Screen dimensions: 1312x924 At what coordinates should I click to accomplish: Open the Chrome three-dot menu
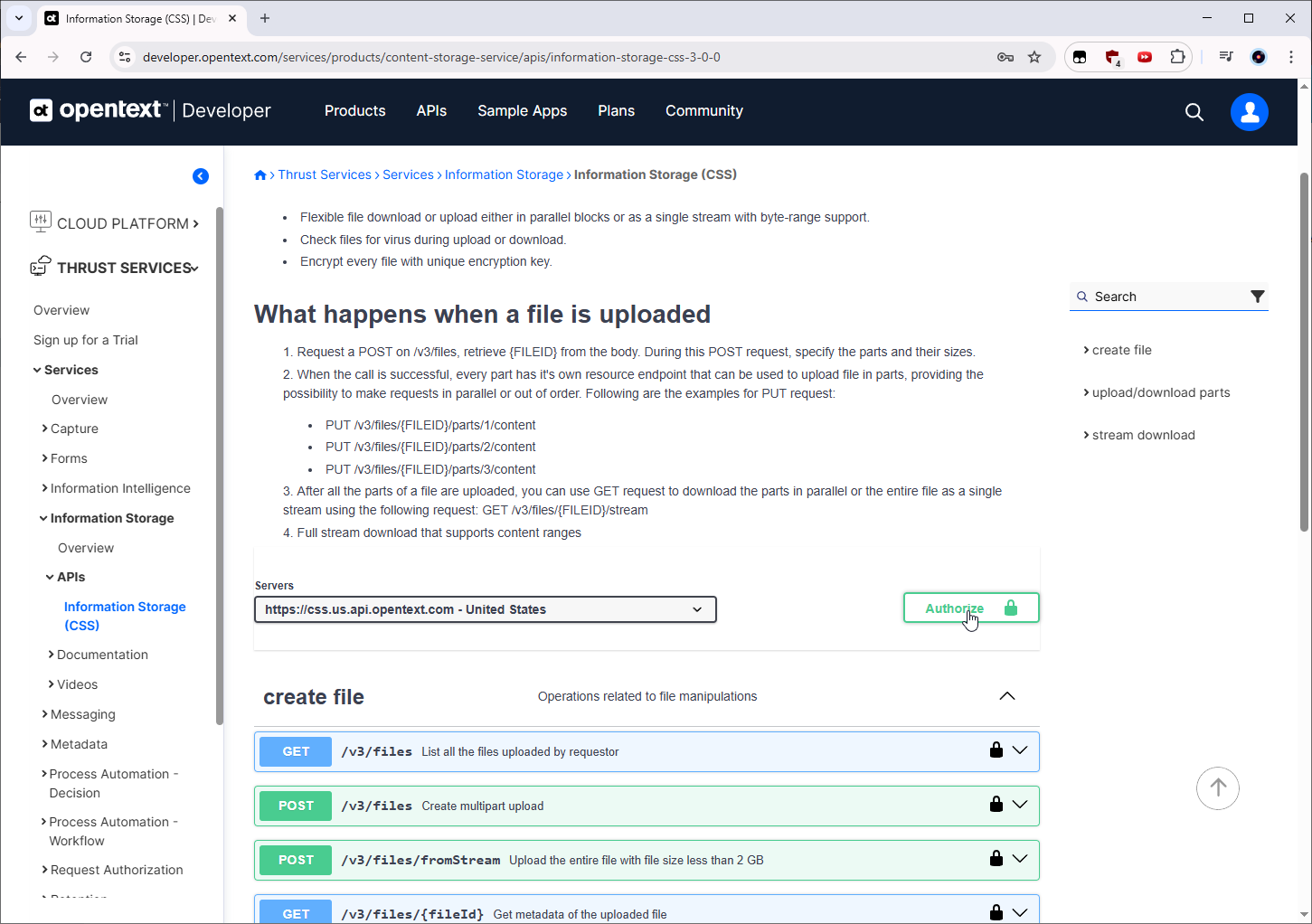(x=1291, y=57)
